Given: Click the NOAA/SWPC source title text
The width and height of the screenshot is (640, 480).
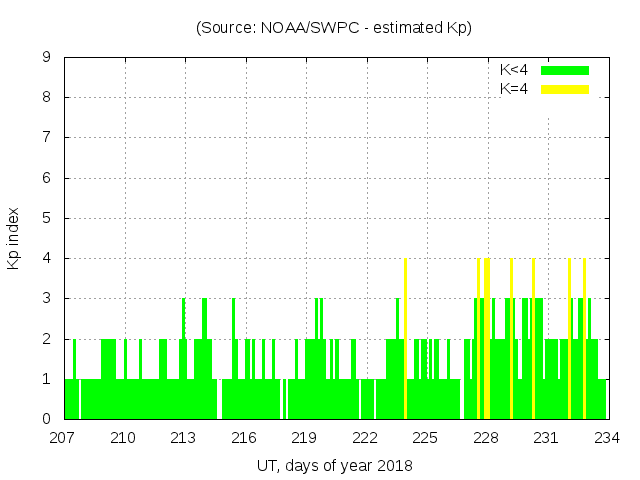Looking at the screenshot, I should pyautogui.click(x=334, y=27).
